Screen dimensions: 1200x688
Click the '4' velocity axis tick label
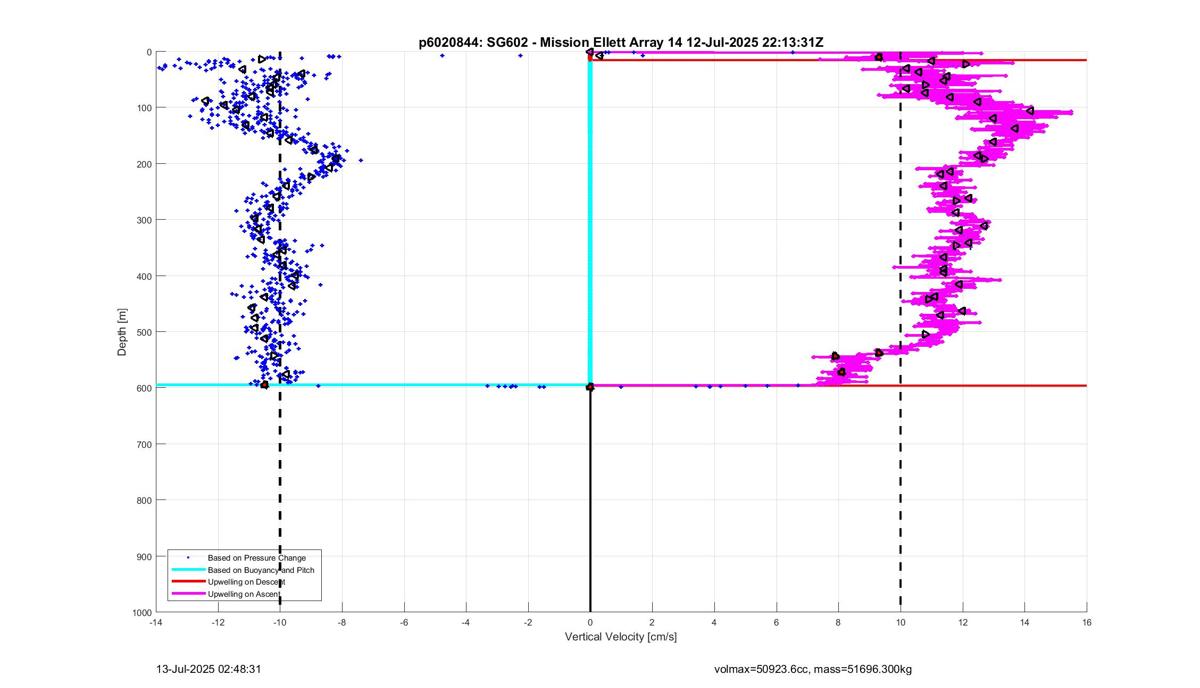point(714,622)
